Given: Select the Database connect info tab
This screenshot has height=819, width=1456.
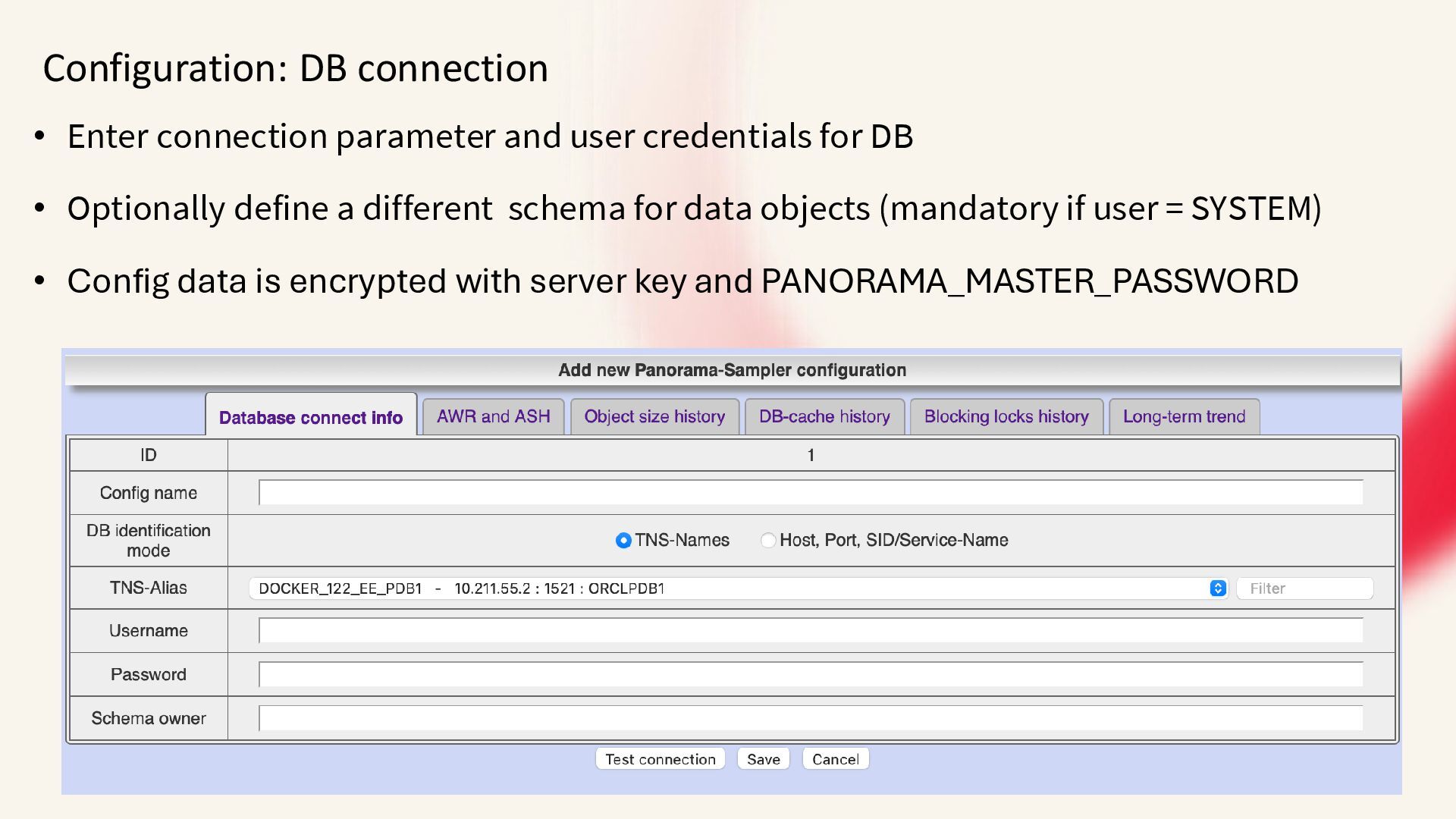Looking at the screenshot, I should (310, 417).
